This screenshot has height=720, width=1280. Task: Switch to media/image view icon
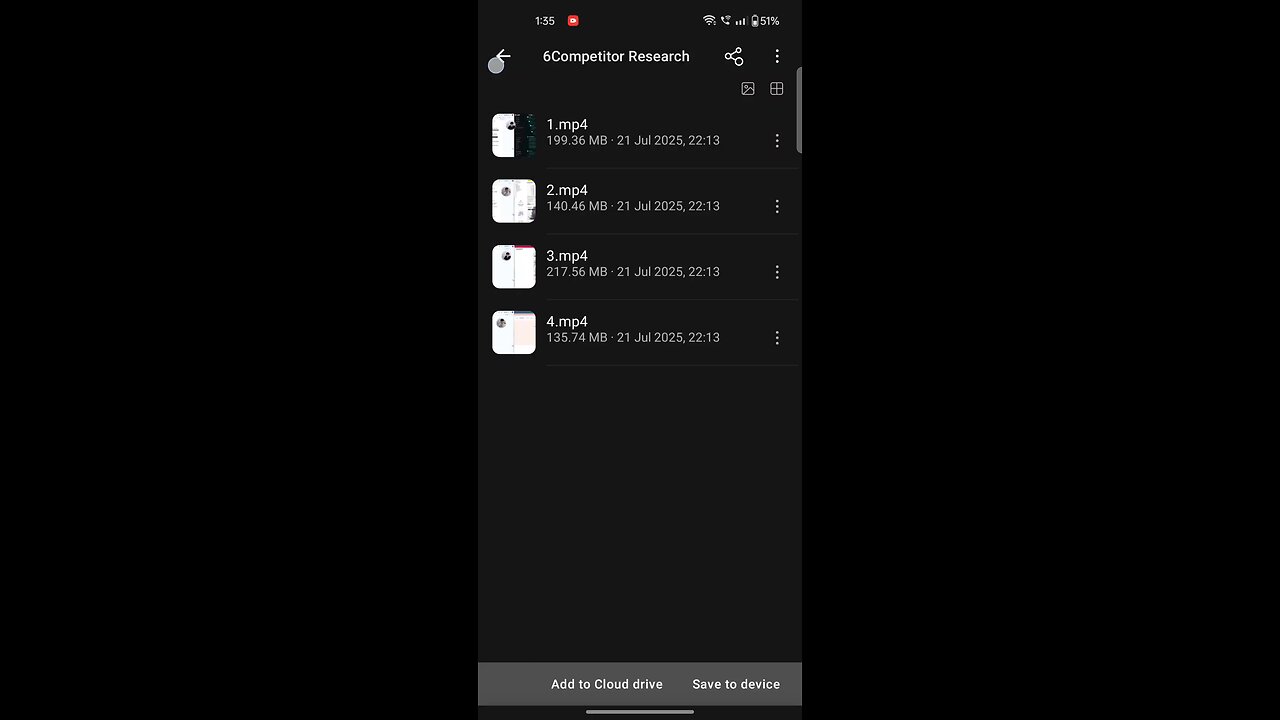pyautogui.click(x=748, y=89)
